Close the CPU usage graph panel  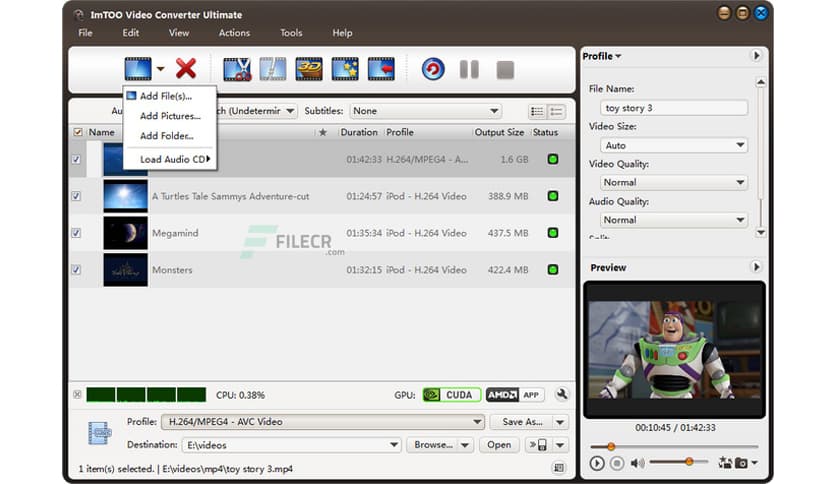(x=77, y=394)
